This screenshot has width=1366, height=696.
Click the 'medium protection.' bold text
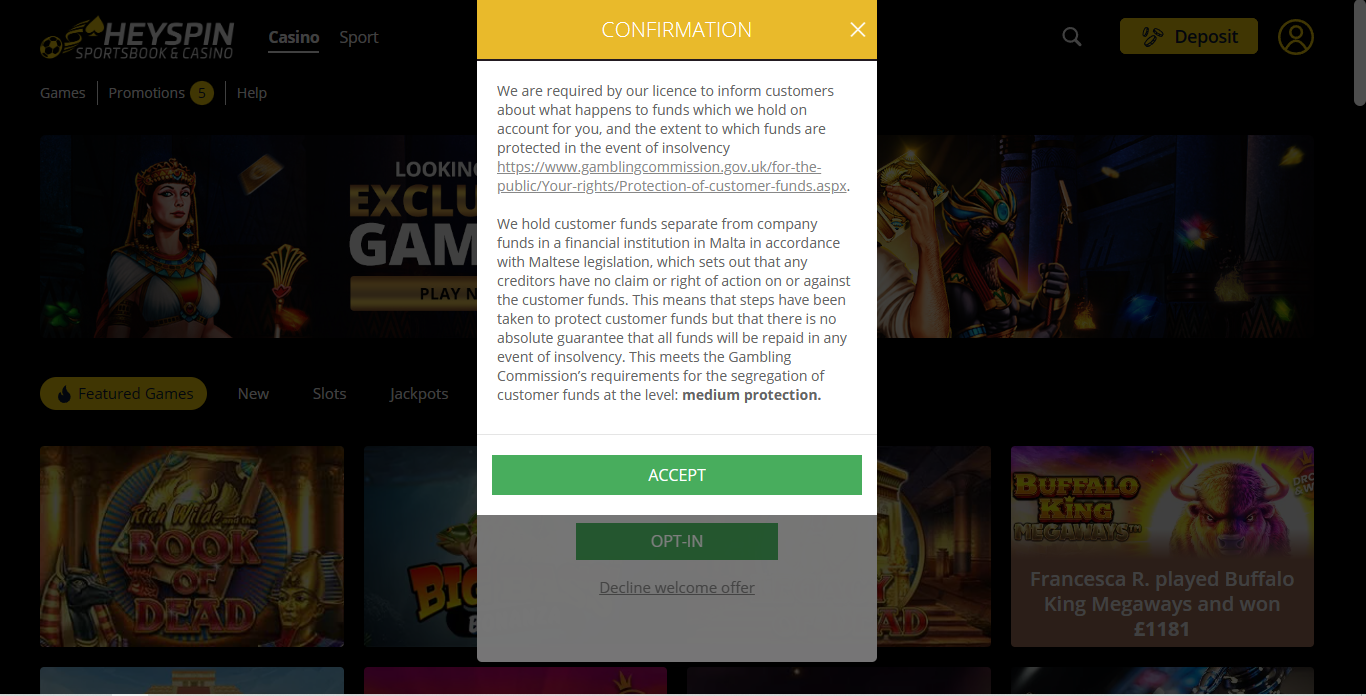point(751,395)
